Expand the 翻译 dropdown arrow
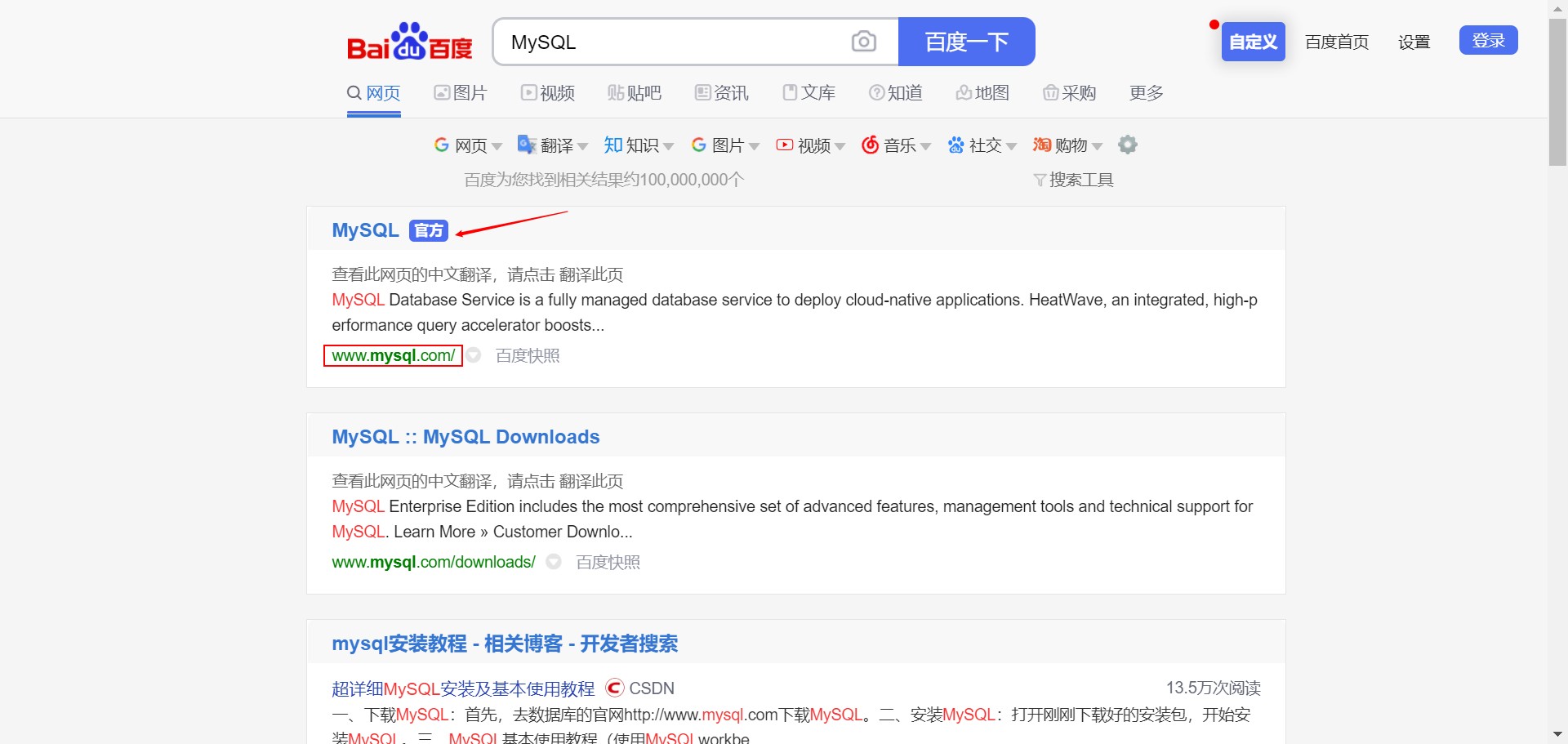1568x744 pixels. coord(582,147)
